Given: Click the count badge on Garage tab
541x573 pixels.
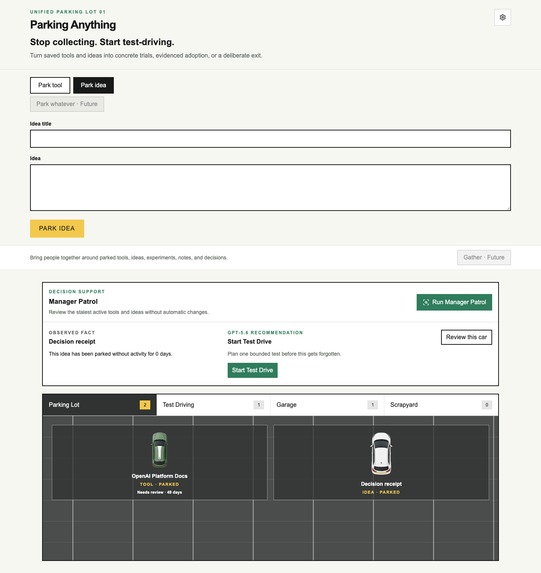Looking at the screenshot, I should [x=372, y=405].
